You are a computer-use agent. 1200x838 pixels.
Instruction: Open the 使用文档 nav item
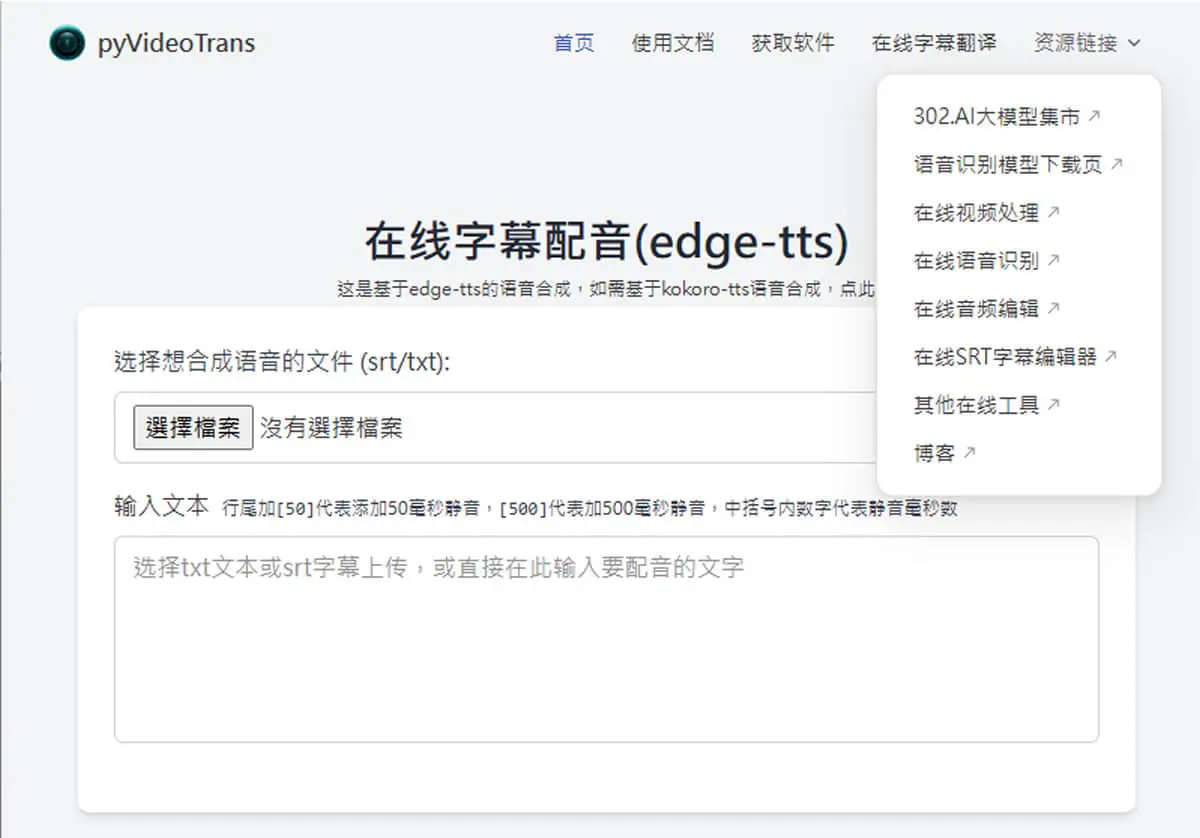673,43
